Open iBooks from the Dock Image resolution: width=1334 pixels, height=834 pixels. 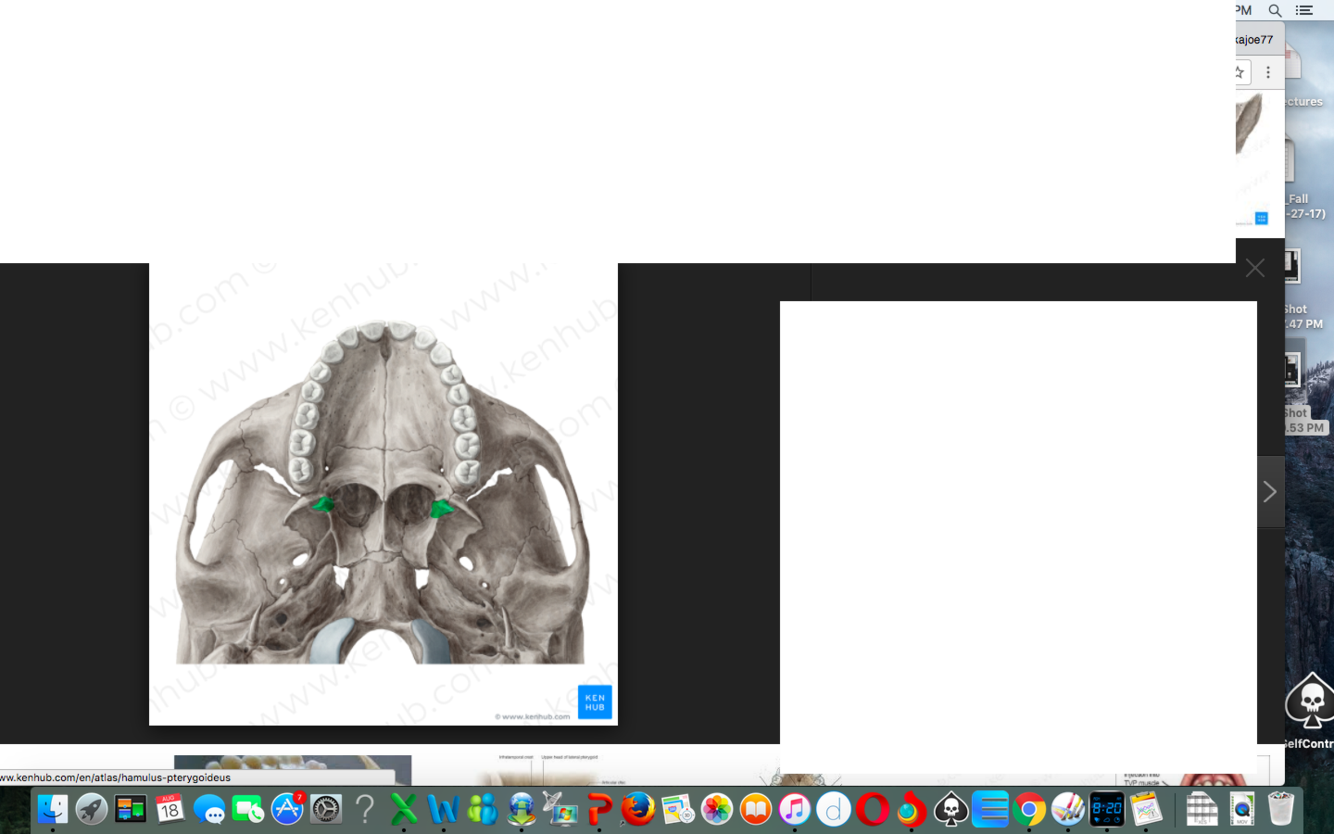tap(755, 808)
